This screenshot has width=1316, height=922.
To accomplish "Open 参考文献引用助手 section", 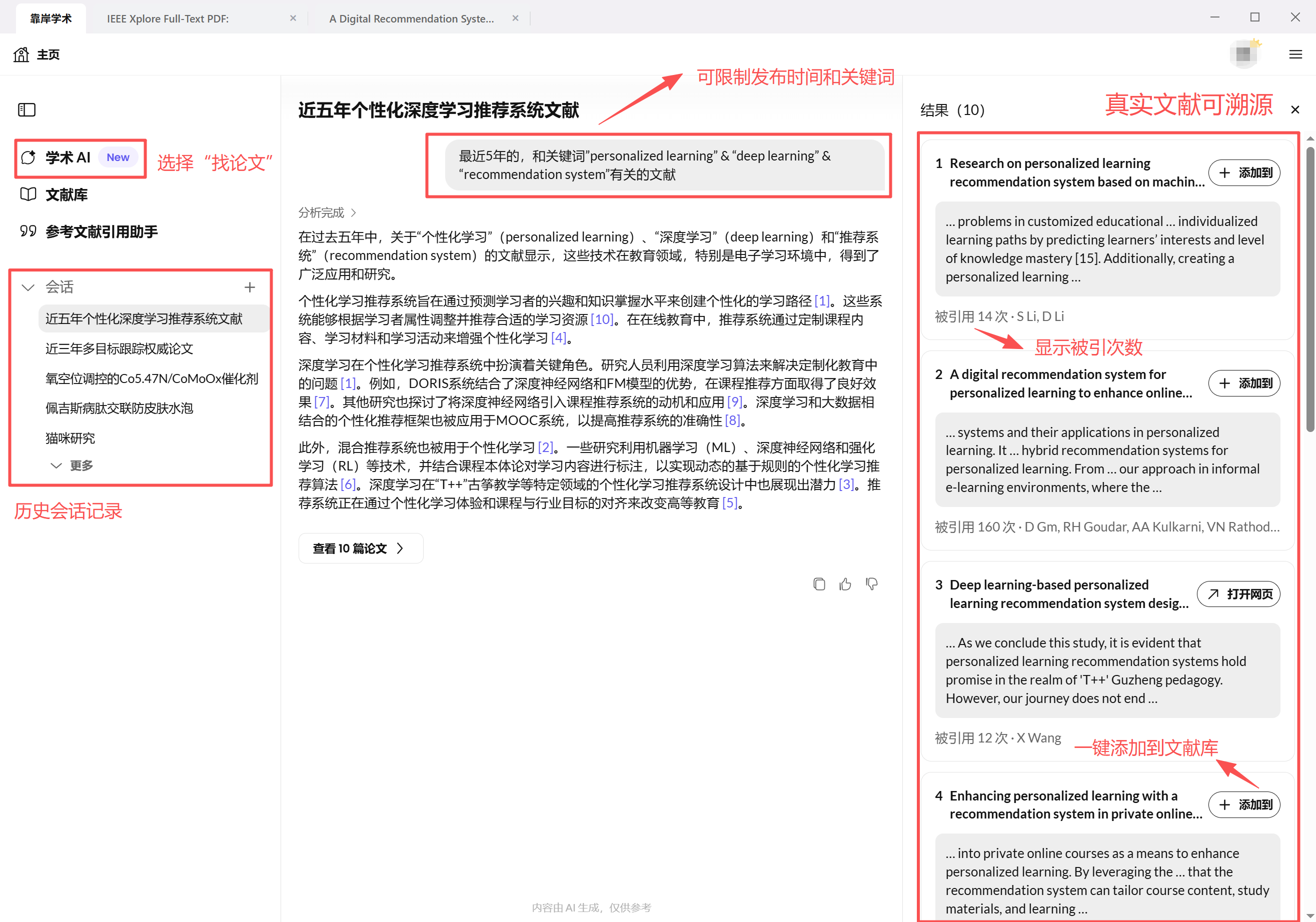I will click(89, 231).
